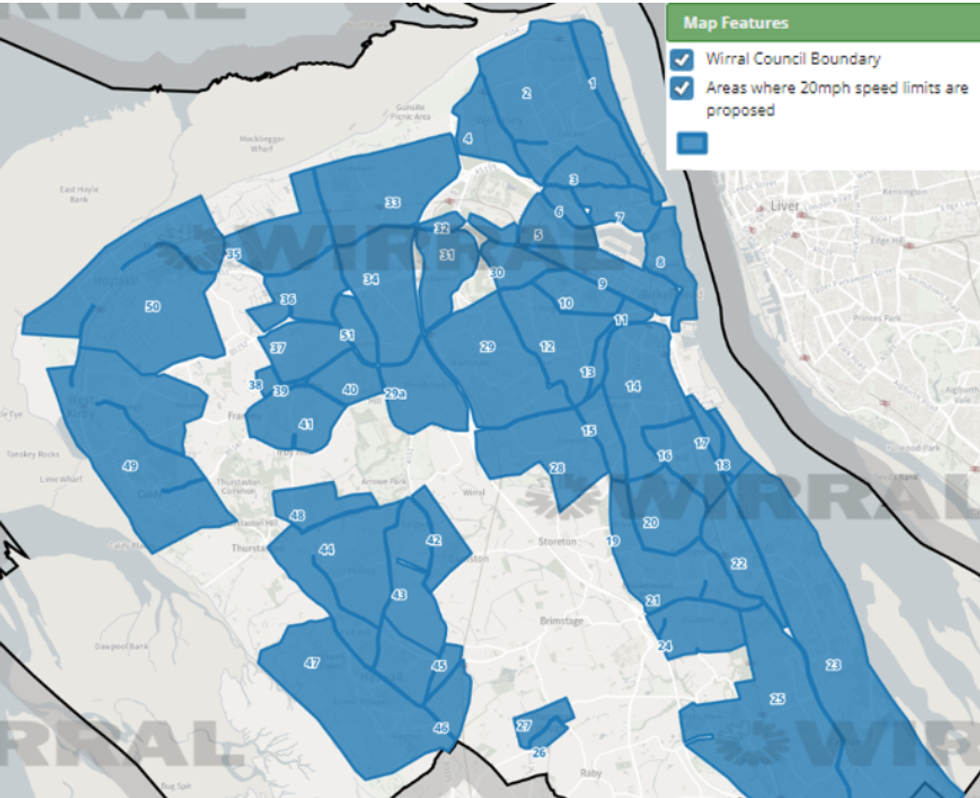Select zone 50 marker near Hoylake
Image resolution: width=980 pixels, height=798 pixels.
(x=151, y=307)
